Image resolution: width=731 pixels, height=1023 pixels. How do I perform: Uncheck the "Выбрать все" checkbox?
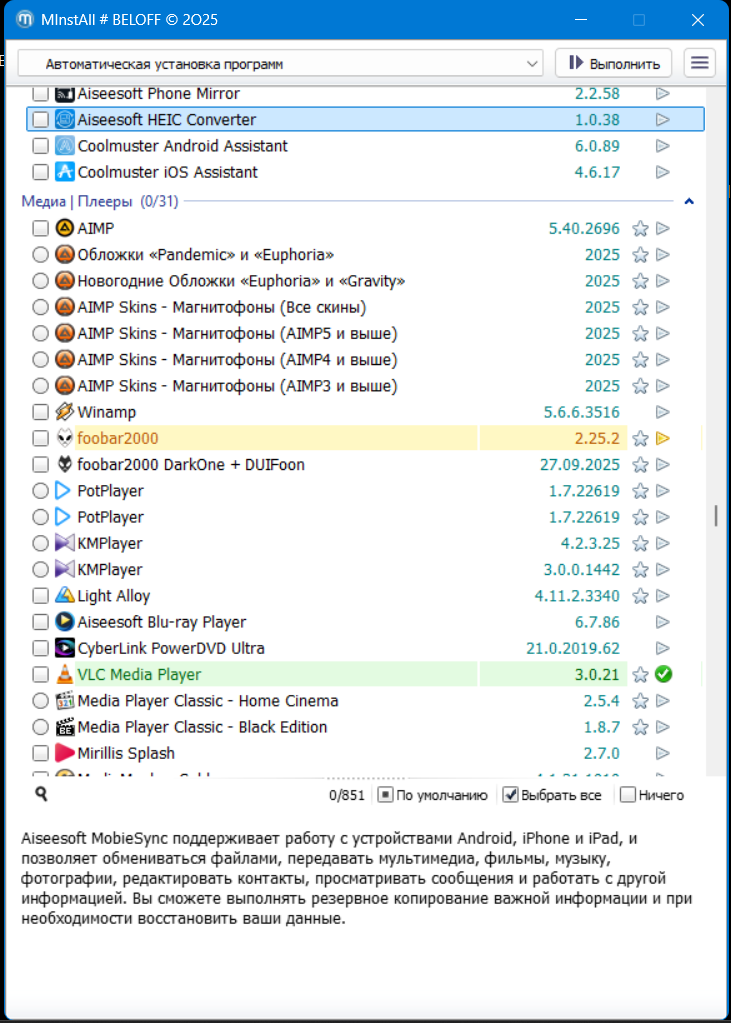[510, 795]
